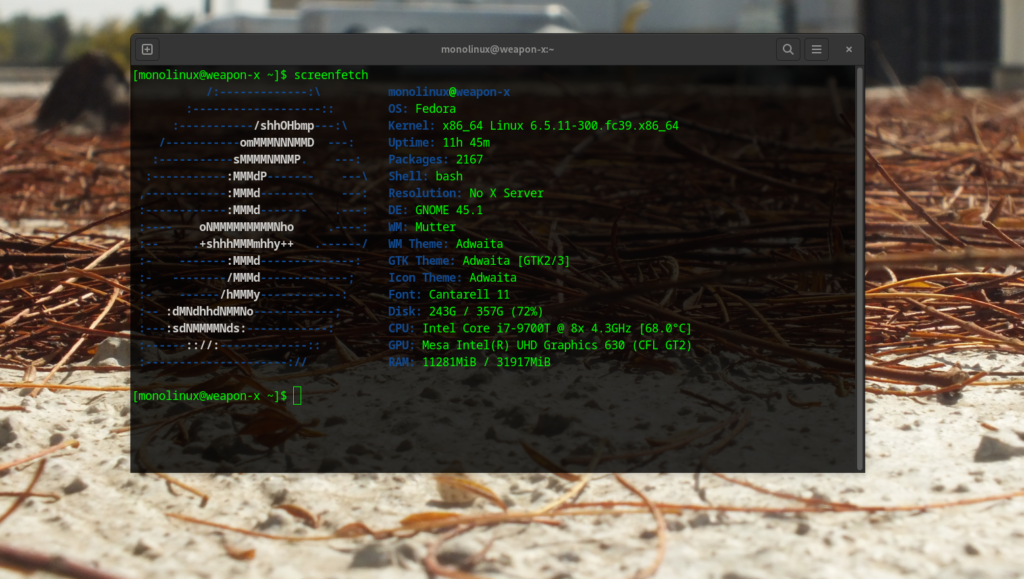Viewport: 1024px width, 579px height.
Task: Click the GPU: Mesa Intel UHD Graphics line
Action: 540,345
